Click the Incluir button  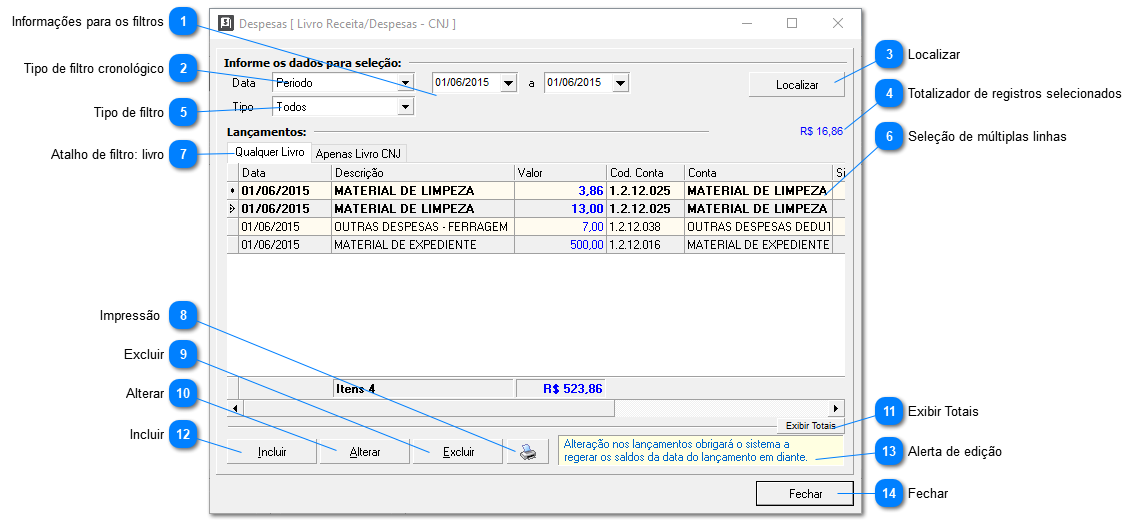(272, 452)
